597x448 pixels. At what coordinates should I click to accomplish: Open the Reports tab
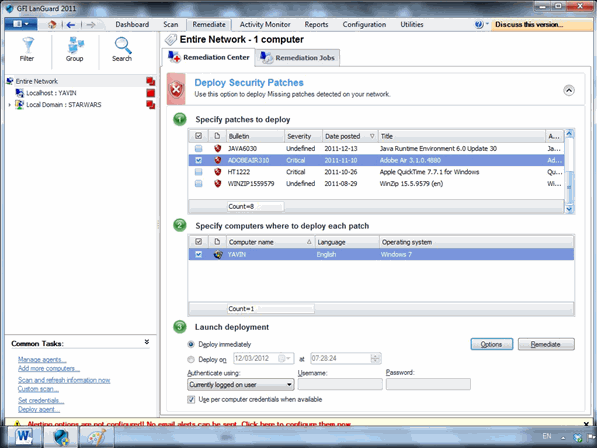click(x=316, y=24)
